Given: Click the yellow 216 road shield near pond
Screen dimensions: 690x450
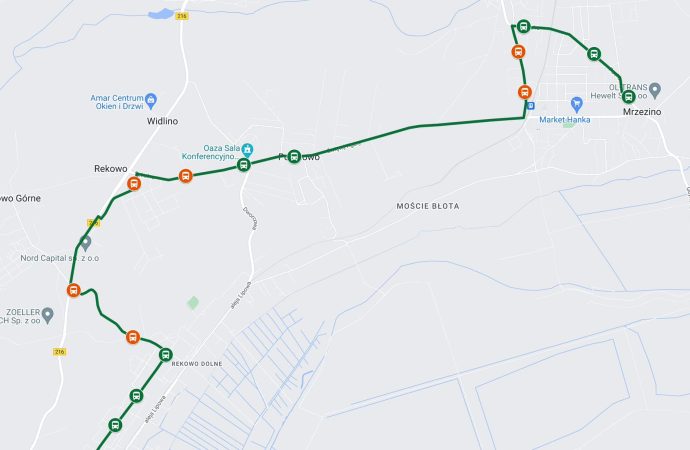Looking at the screenshot, I should pyautogui.click(x=182, y=16).
